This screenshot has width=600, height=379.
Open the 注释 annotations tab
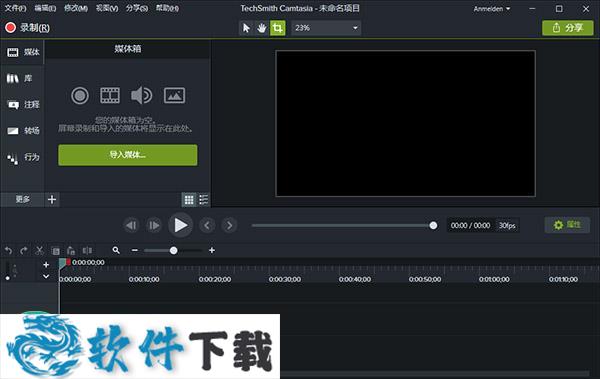[x=23, y=105]
